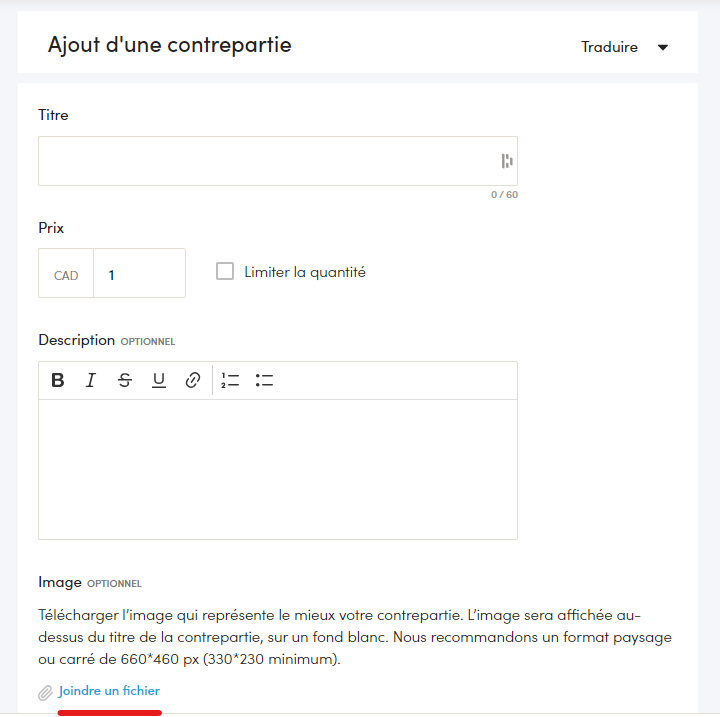Image resolution: width=720 pixels, height=717 pixels.
Task: Click the Traduire menu label
Action: [x=609, y=47]
